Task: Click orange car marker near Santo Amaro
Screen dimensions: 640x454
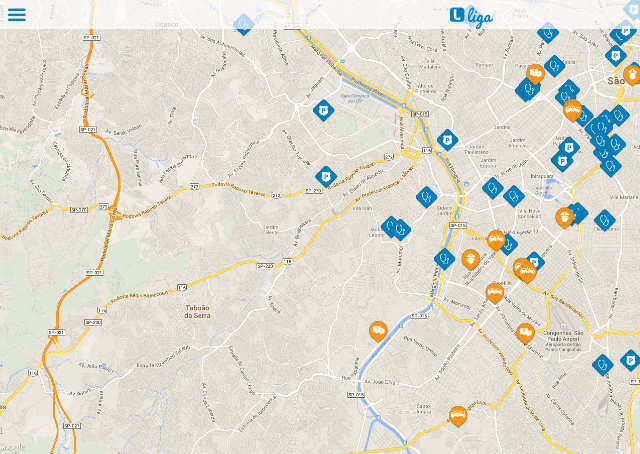Action: pos(458,414)
